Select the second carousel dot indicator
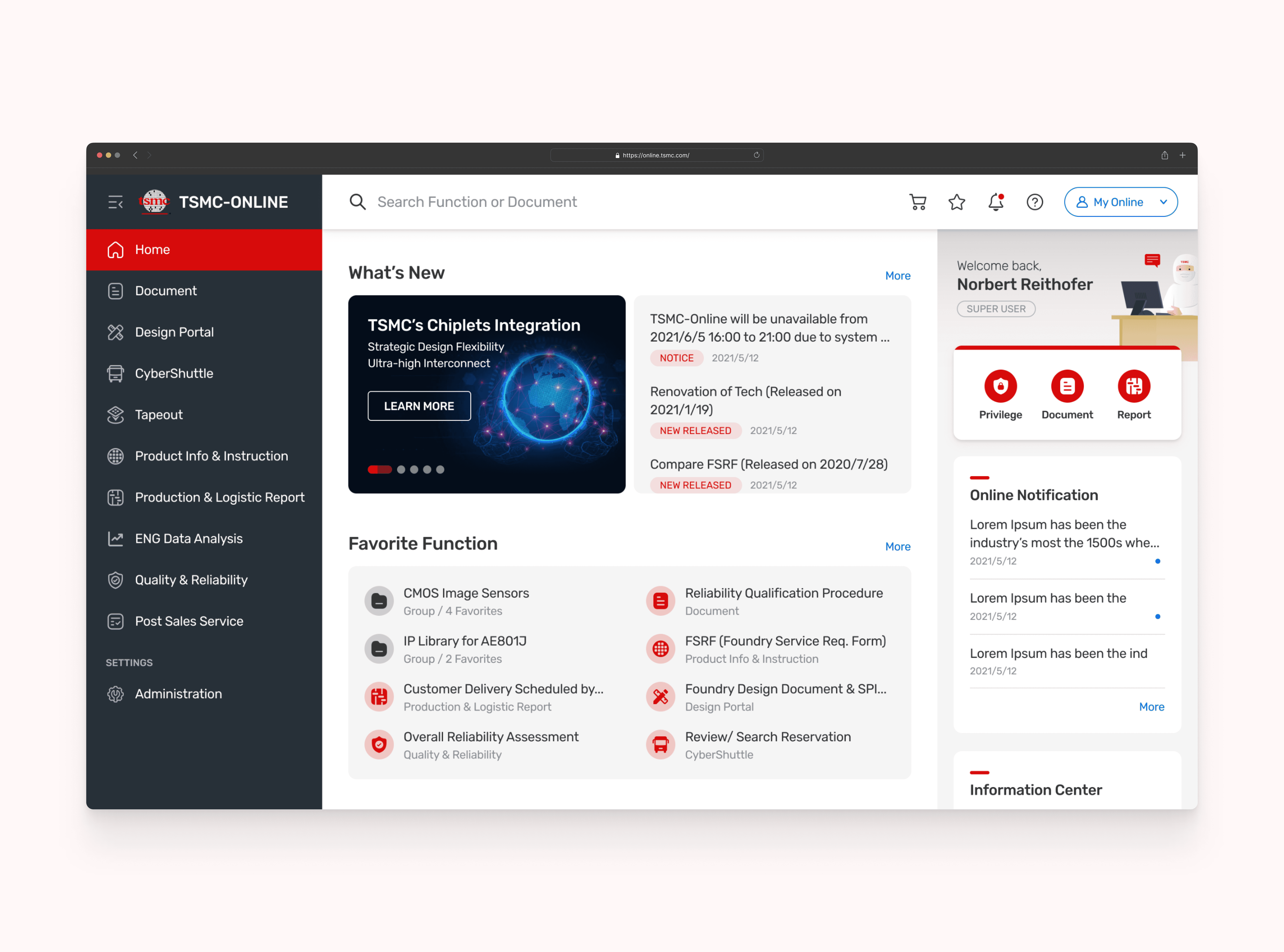The width and height of the screenshot is (1284, 952). coord(401,470)
